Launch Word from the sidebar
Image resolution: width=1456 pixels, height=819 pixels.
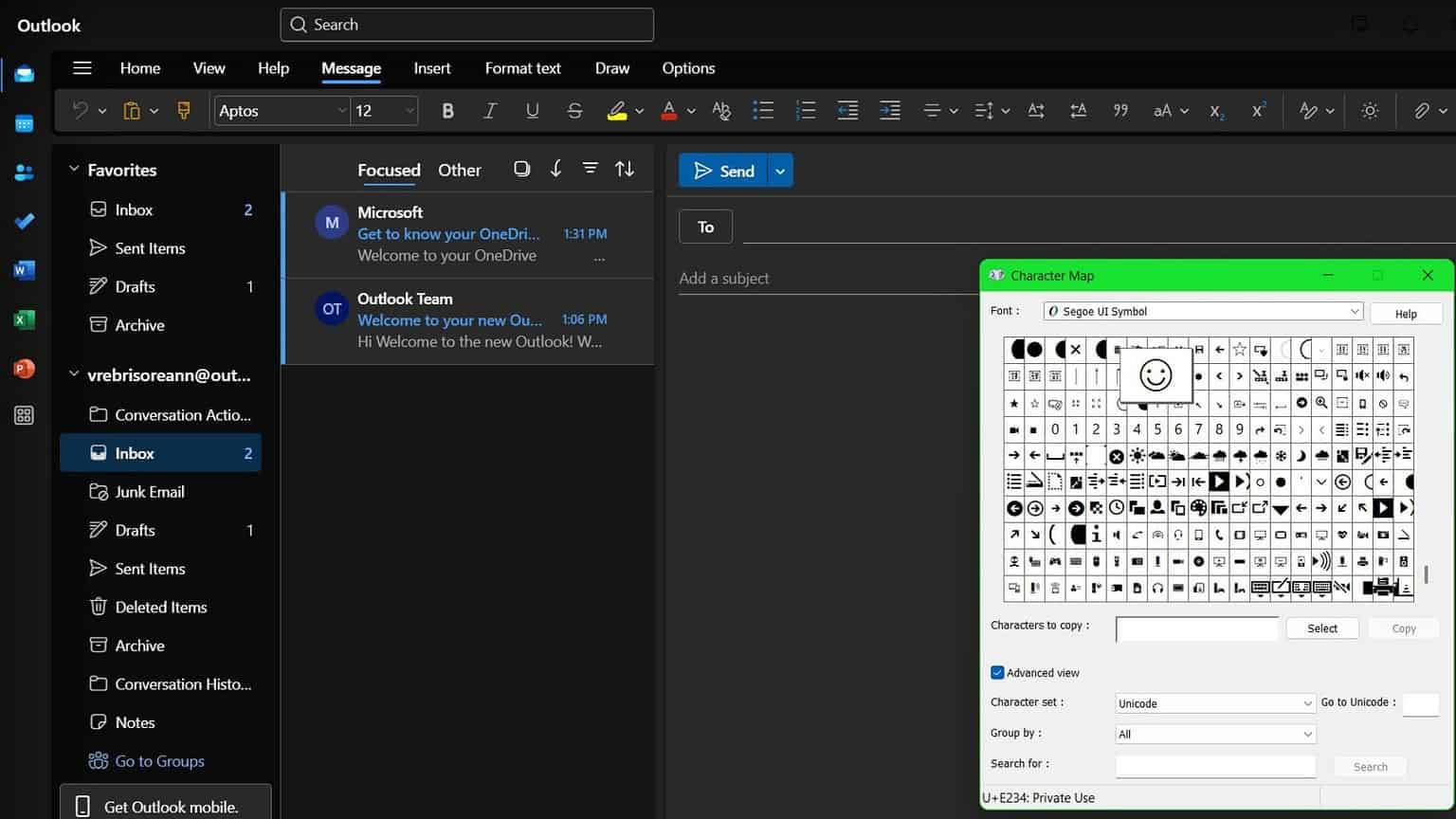(25, 270)
